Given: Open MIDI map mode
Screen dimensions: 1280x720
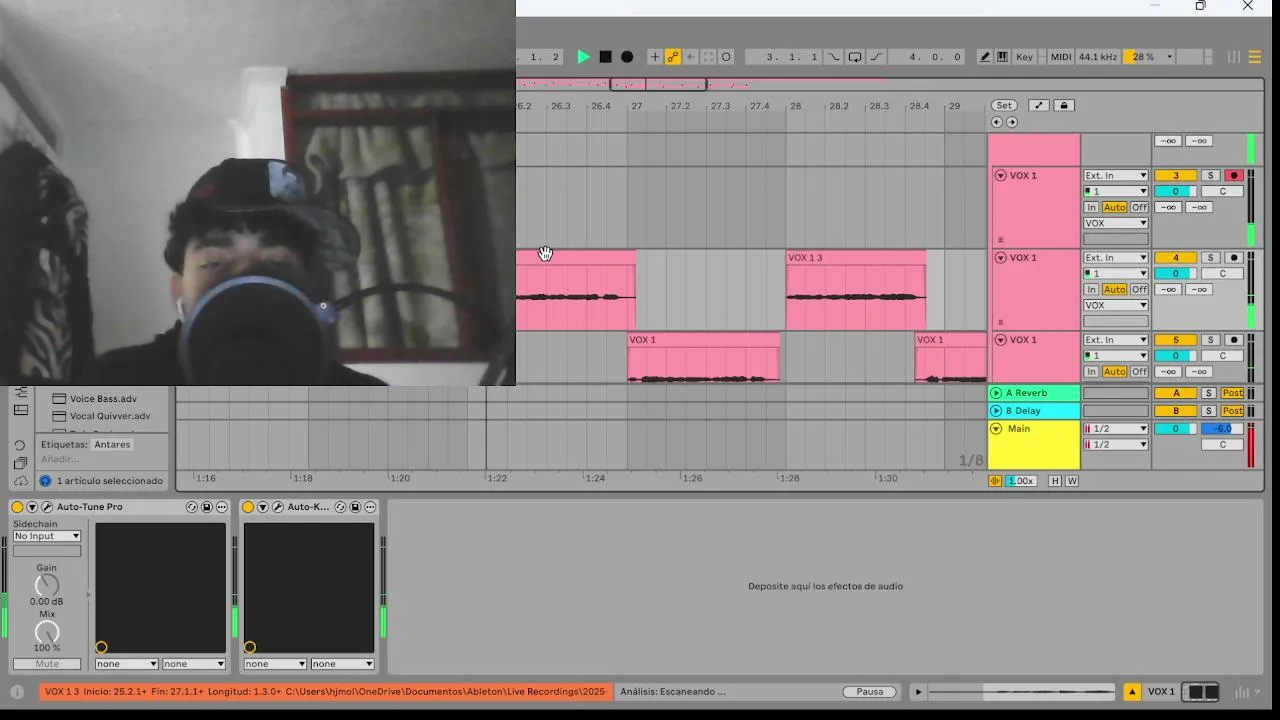Looking at the screenshot, I should (x=1061, y=57).
